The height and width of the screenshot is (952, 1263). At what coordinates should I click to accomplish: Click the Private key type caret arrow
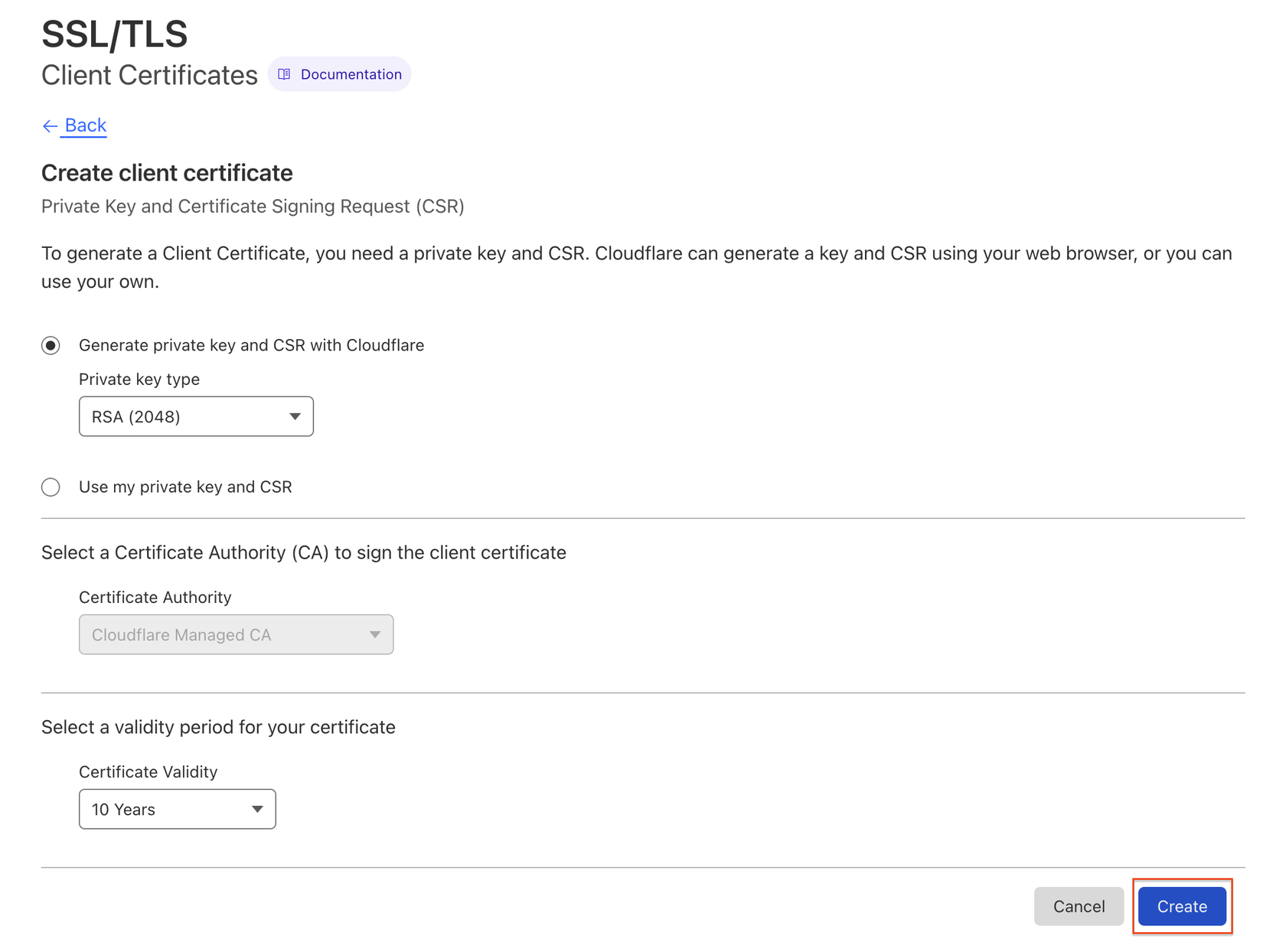point(295,416)
